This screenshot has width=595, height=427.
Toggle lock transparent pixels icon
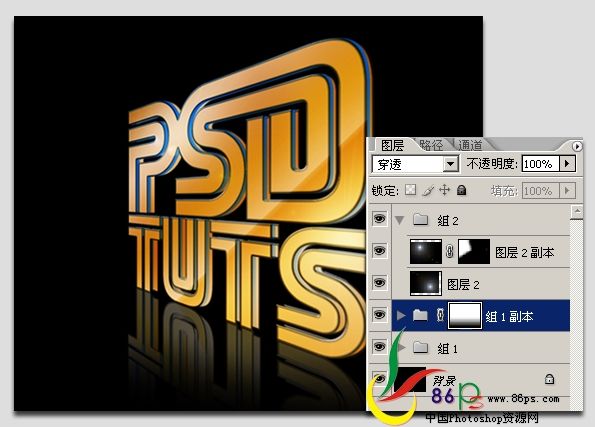[411, 190]
